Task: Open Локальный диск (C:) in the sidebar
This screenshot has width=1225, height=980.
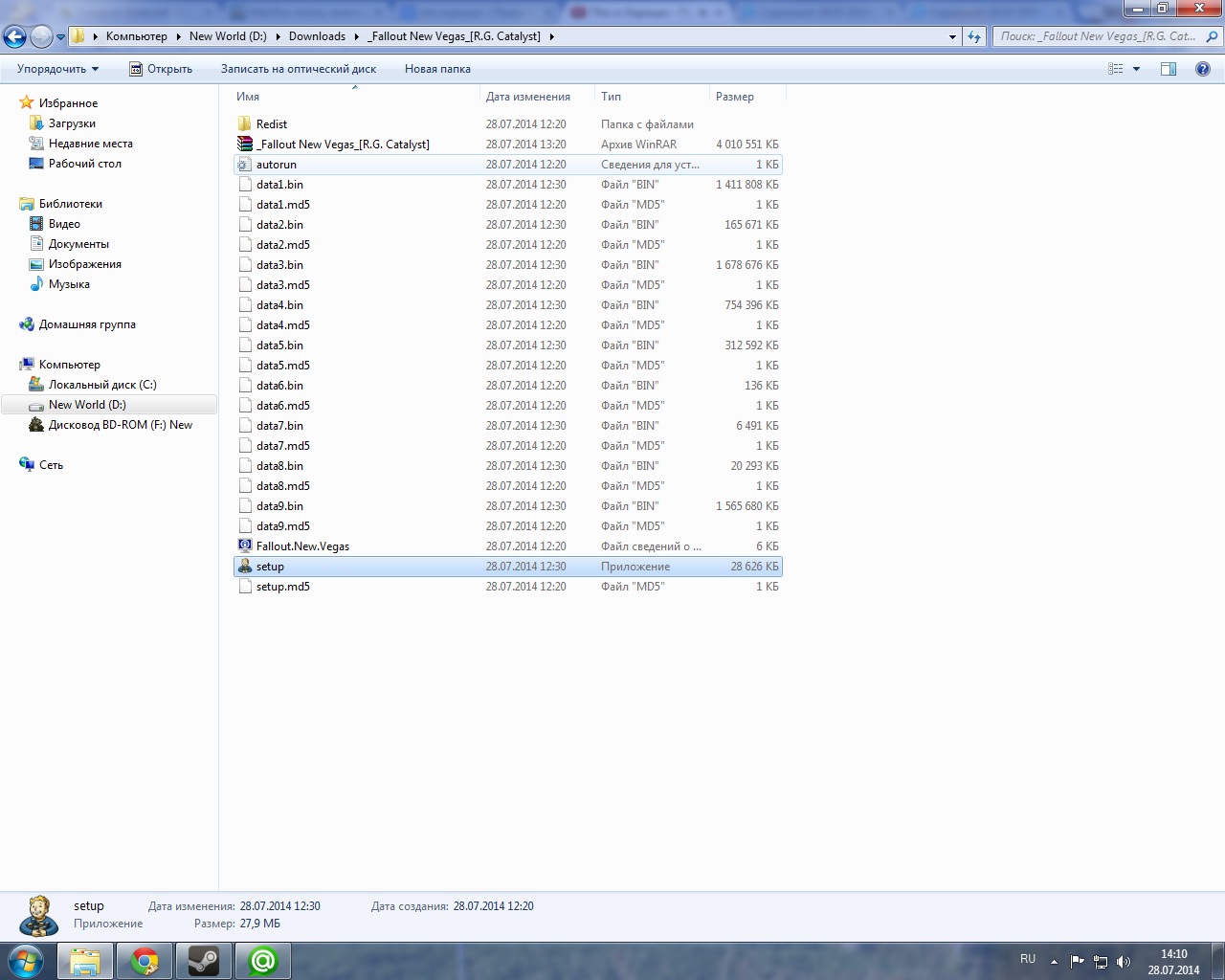Action: [102, 385]
